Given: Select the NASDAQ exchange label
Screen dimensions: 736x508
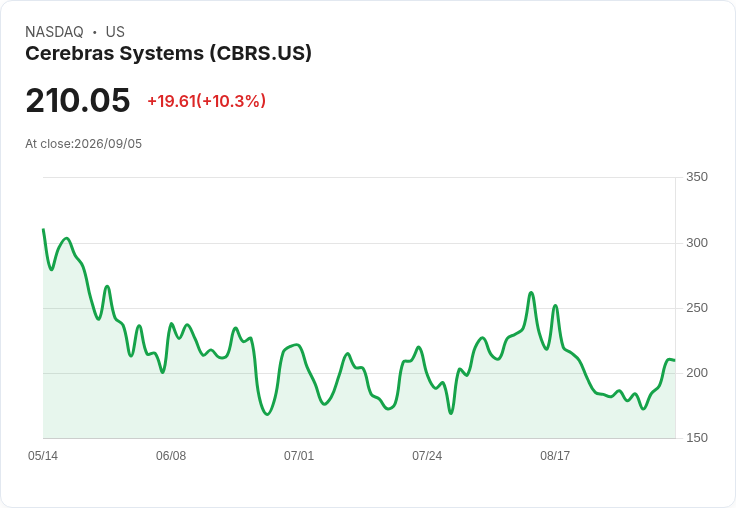Looking at the screenshot, I should (54, 32).
